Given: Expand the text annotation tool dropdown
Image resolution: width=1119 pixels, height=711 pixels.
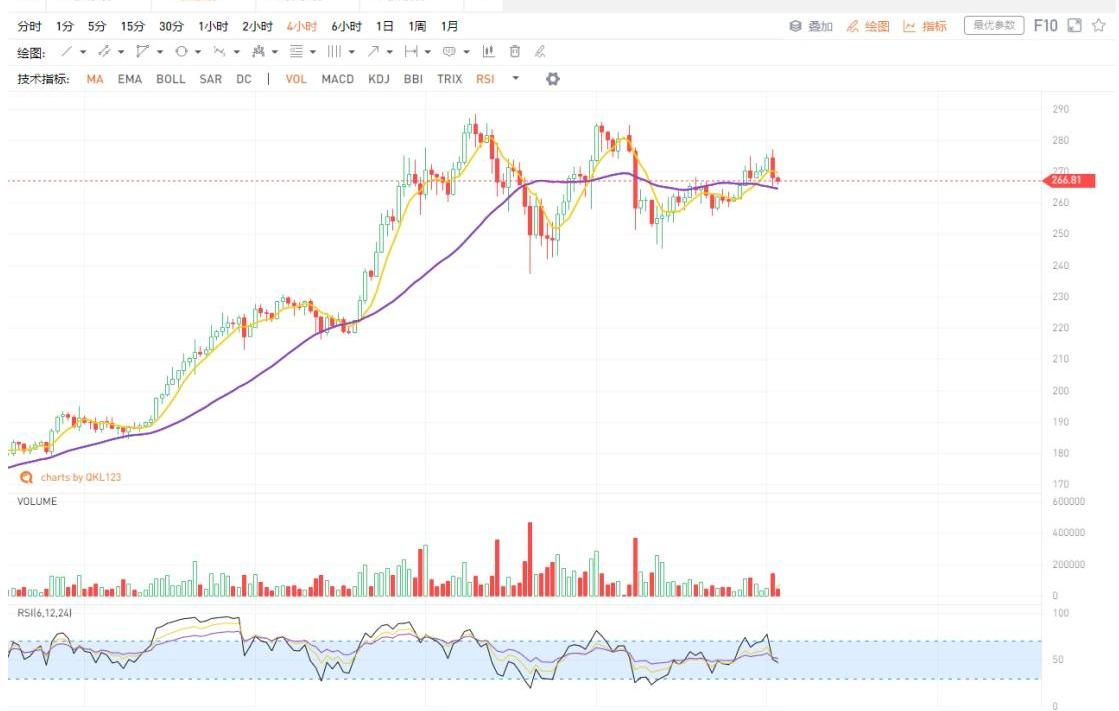Looking at the screenshot, I should (466, 52).
